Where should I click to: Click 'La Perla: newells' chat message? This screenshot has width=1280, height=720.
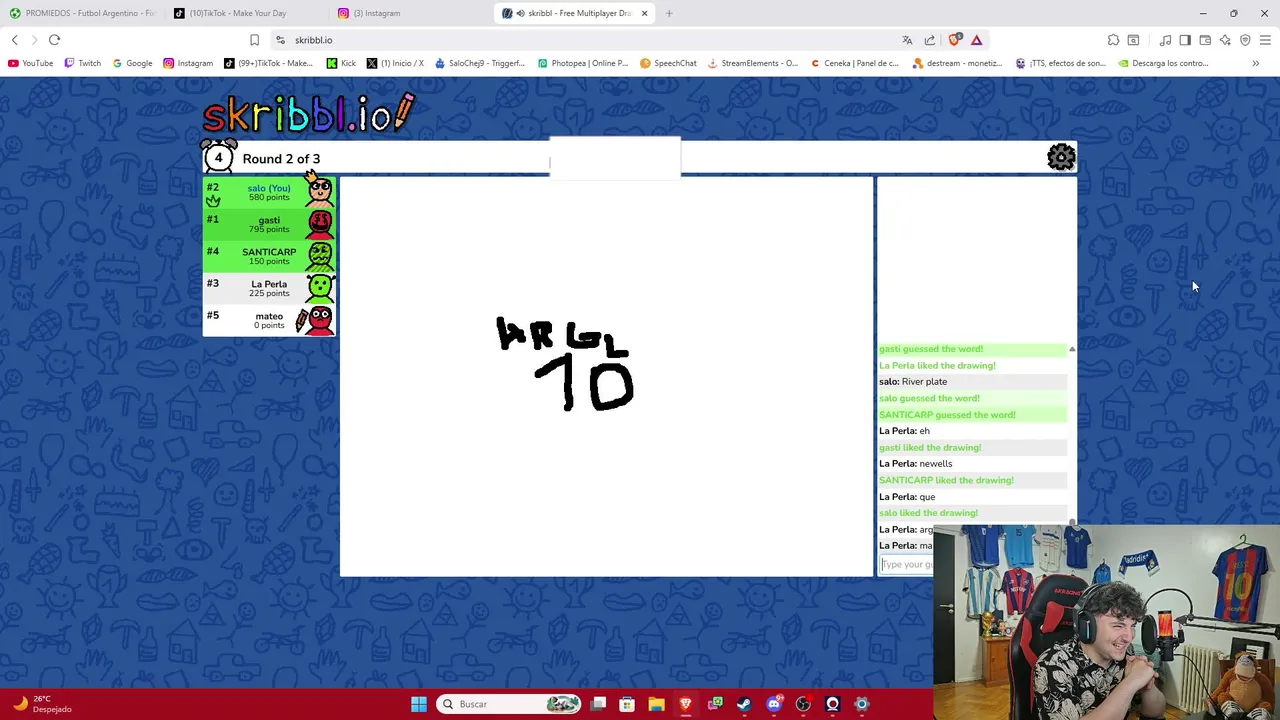(916, 463)
